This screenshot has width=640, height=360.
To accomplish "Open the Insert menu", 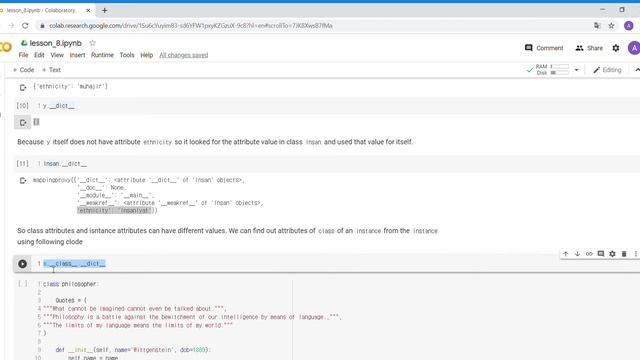I will [77, 55].
